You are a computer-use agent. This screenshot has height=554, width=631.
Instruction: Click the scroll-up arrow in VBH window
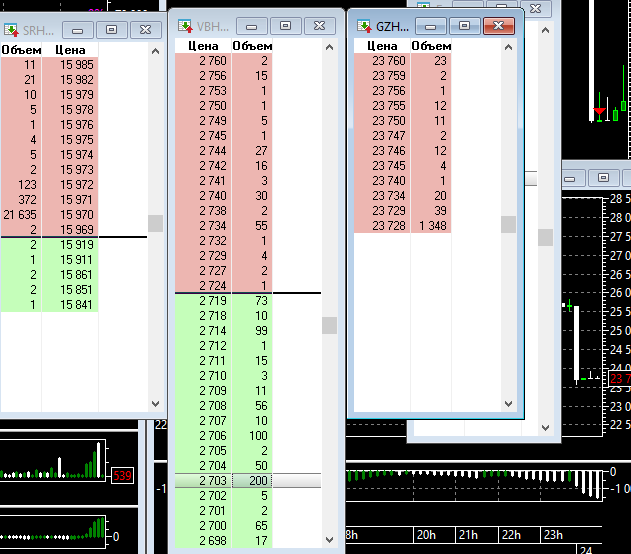[330, 47]
